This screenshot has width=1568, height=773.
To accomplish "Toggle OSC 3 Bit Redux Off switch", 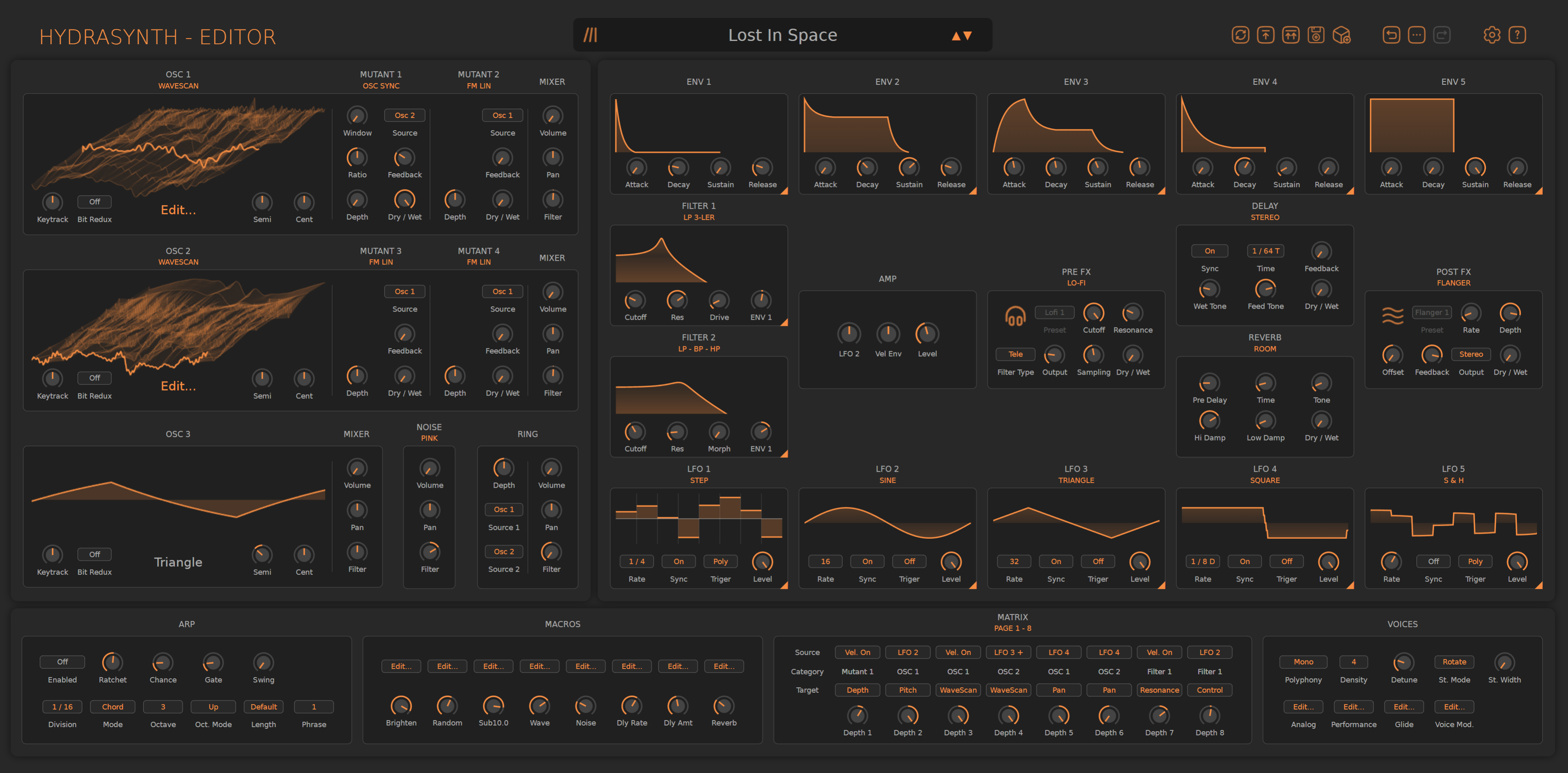I will pos(95,554).
